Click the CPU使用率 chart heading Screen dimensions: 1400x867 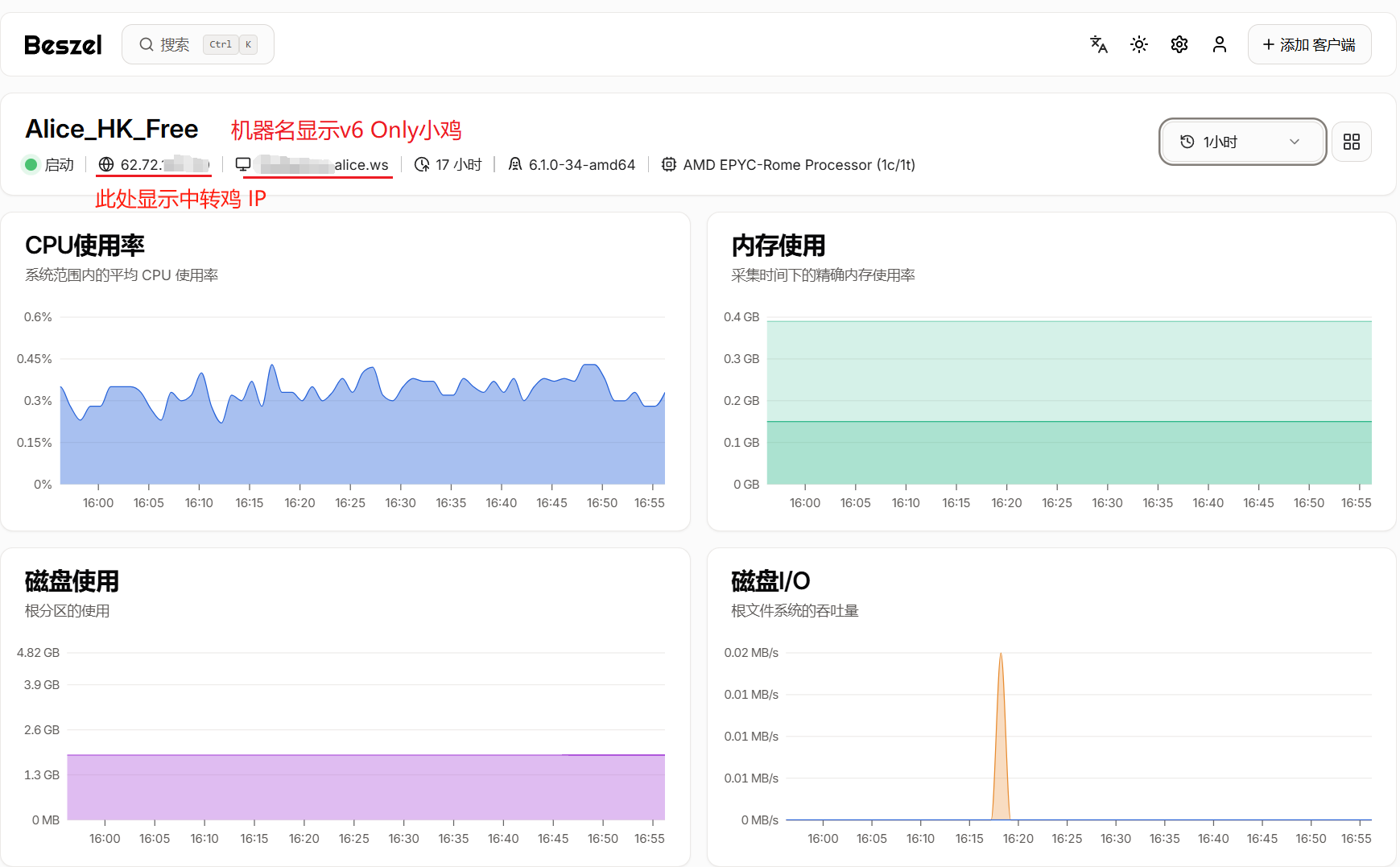(x=85, y=246)
